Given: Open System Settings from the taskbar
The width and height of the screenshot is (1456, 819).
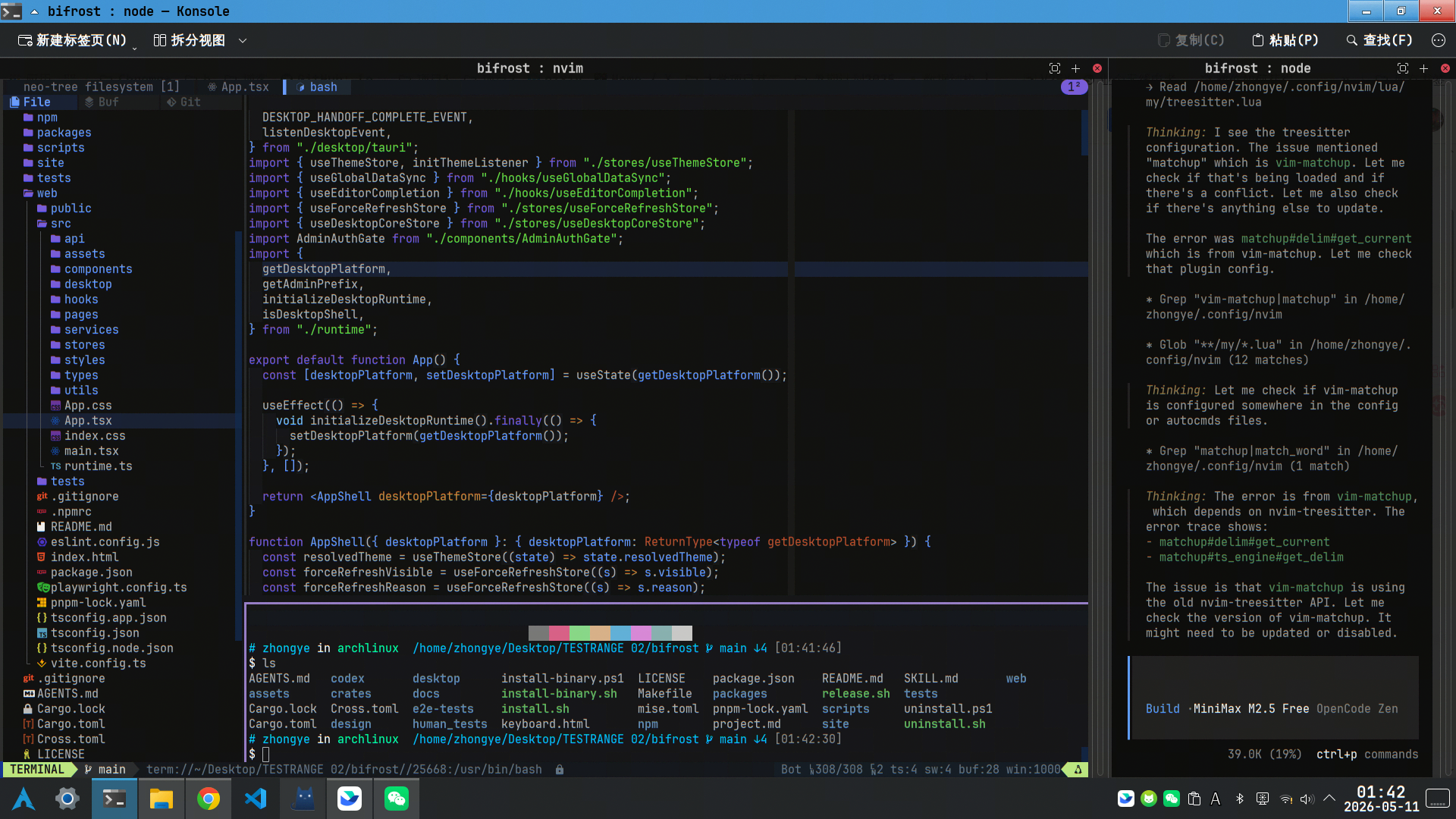Looking at the screenshot, I should (x=67, y=799).
